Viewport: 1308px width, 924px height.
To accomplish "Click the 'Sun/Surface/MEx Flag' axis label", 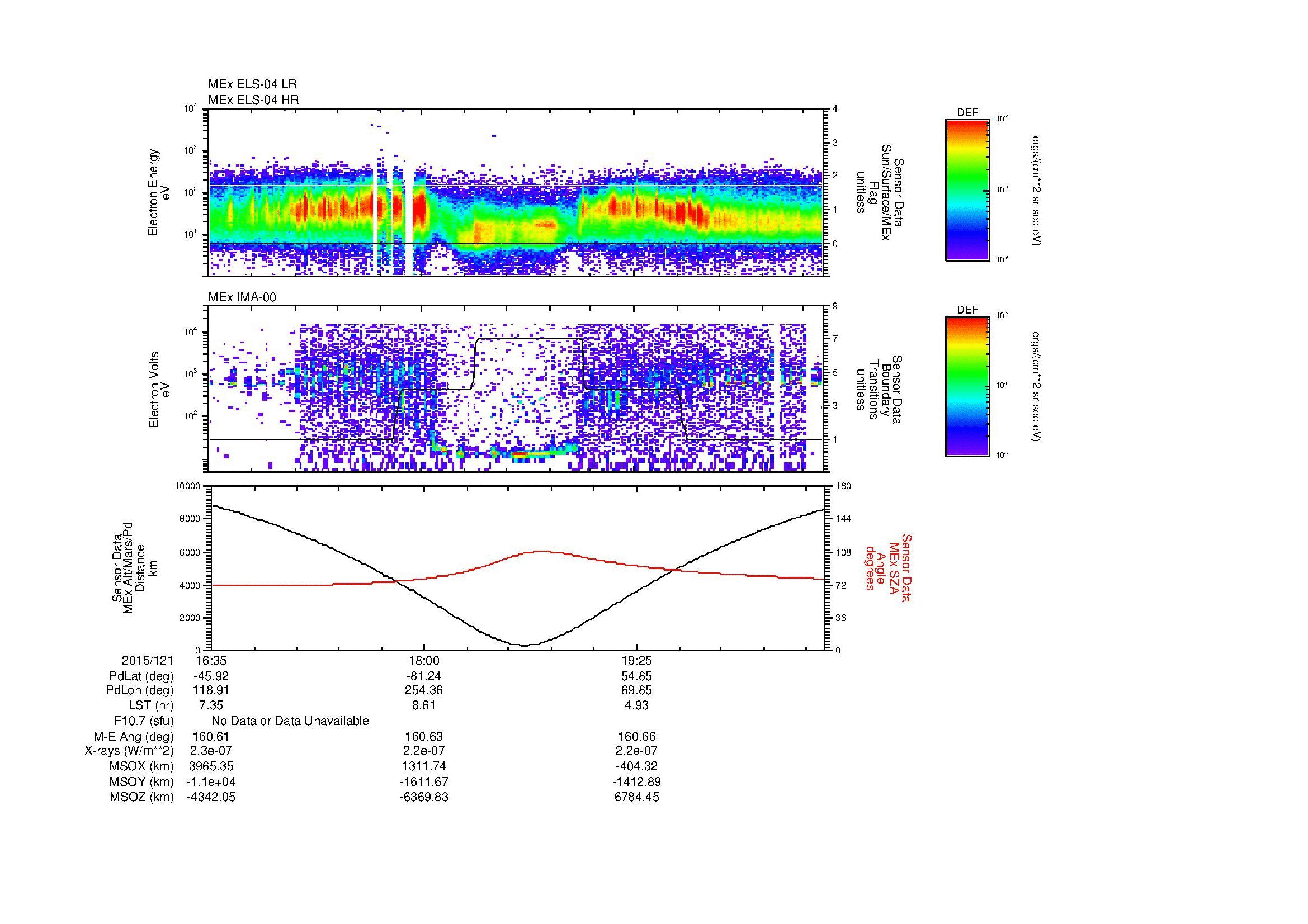I will (x=880, y=192).
